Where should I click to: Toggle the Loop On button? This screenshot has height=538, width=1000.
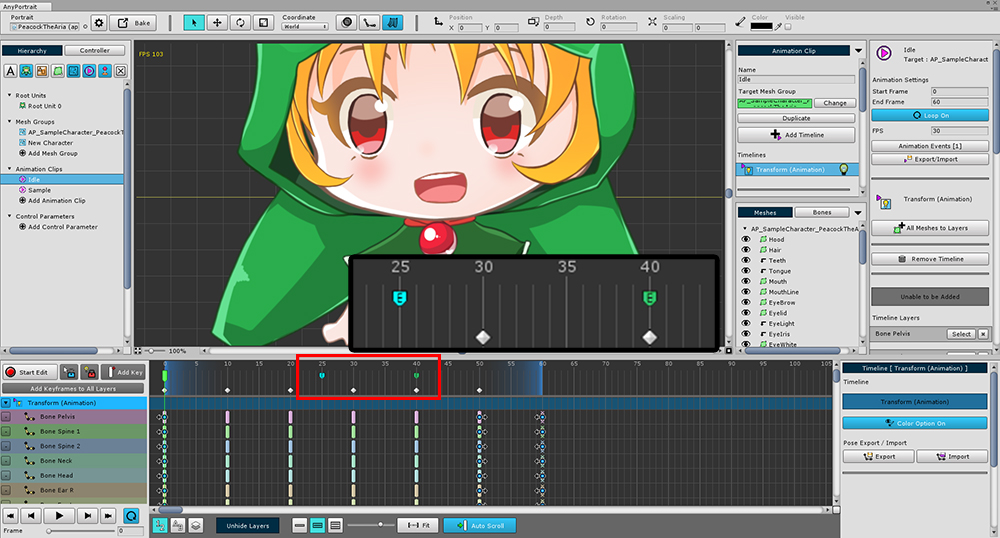930,115
